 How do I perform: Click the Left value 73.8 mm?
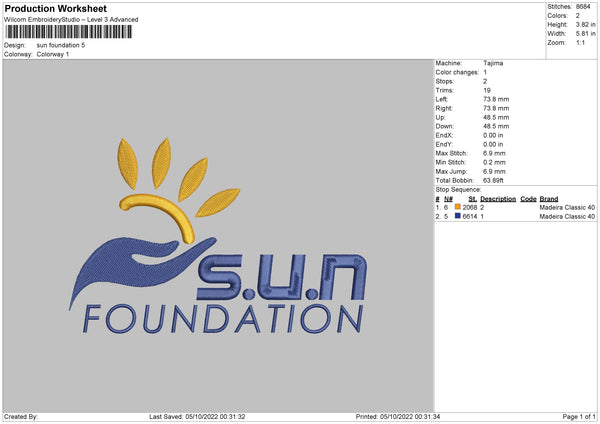pyautogui.click(x=496, y=99)
